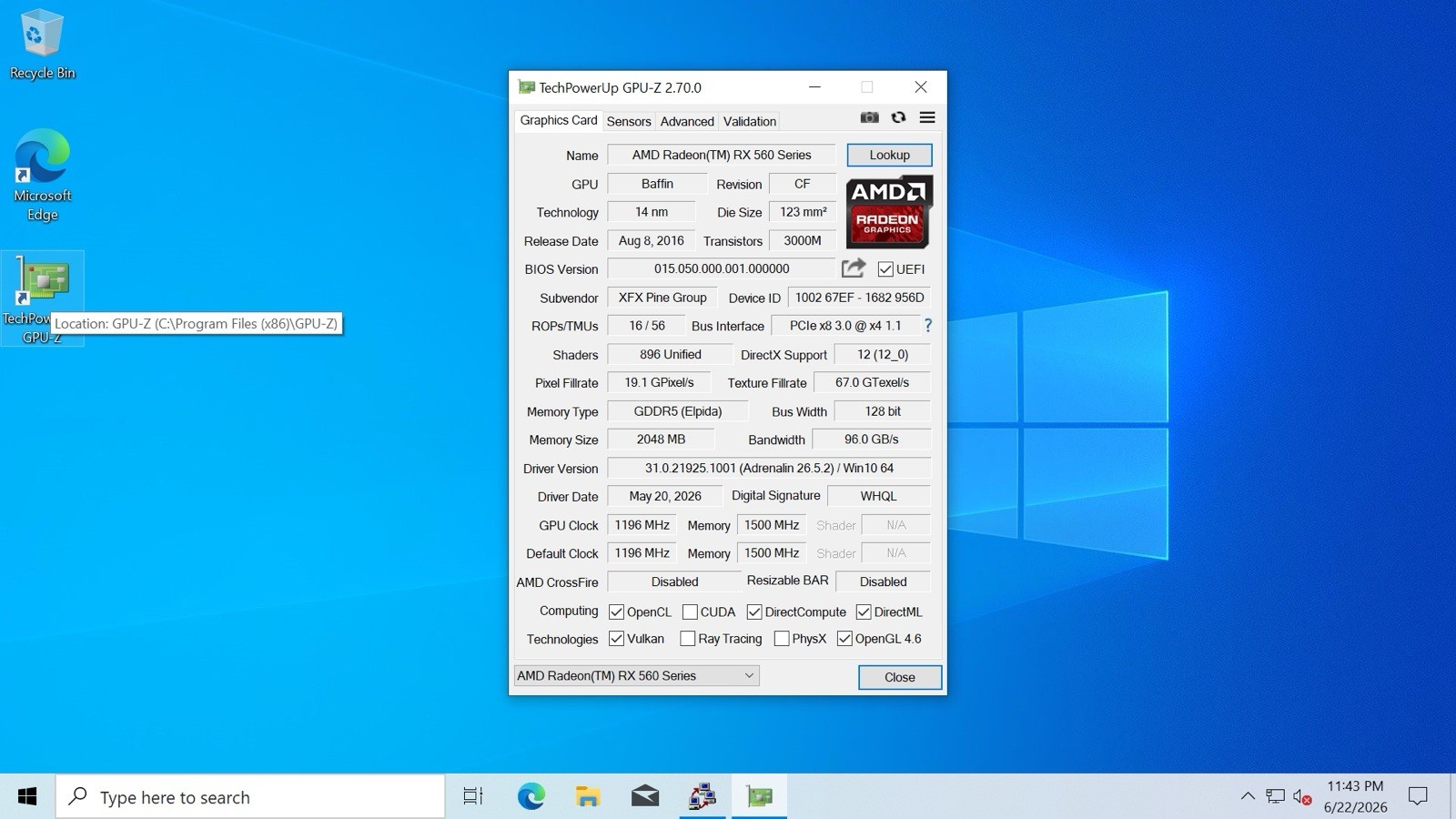Click the GPU field showing Baffin

coord(657,184)
